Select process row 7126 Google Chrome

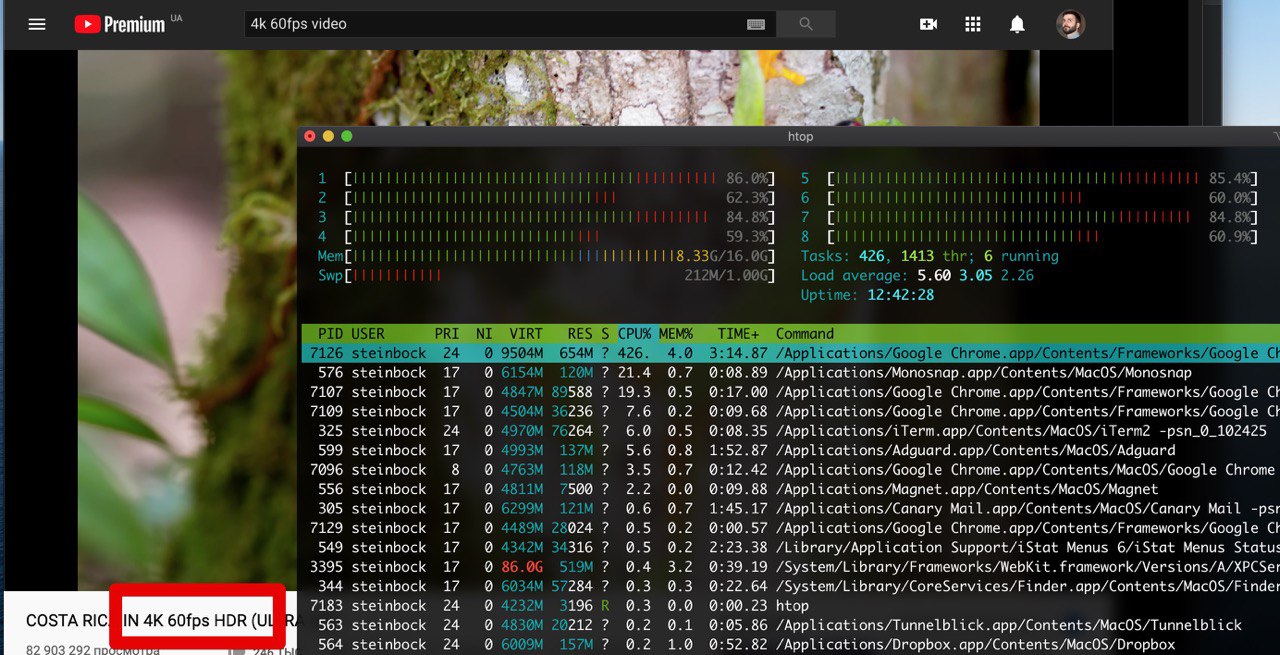[790, 353]
